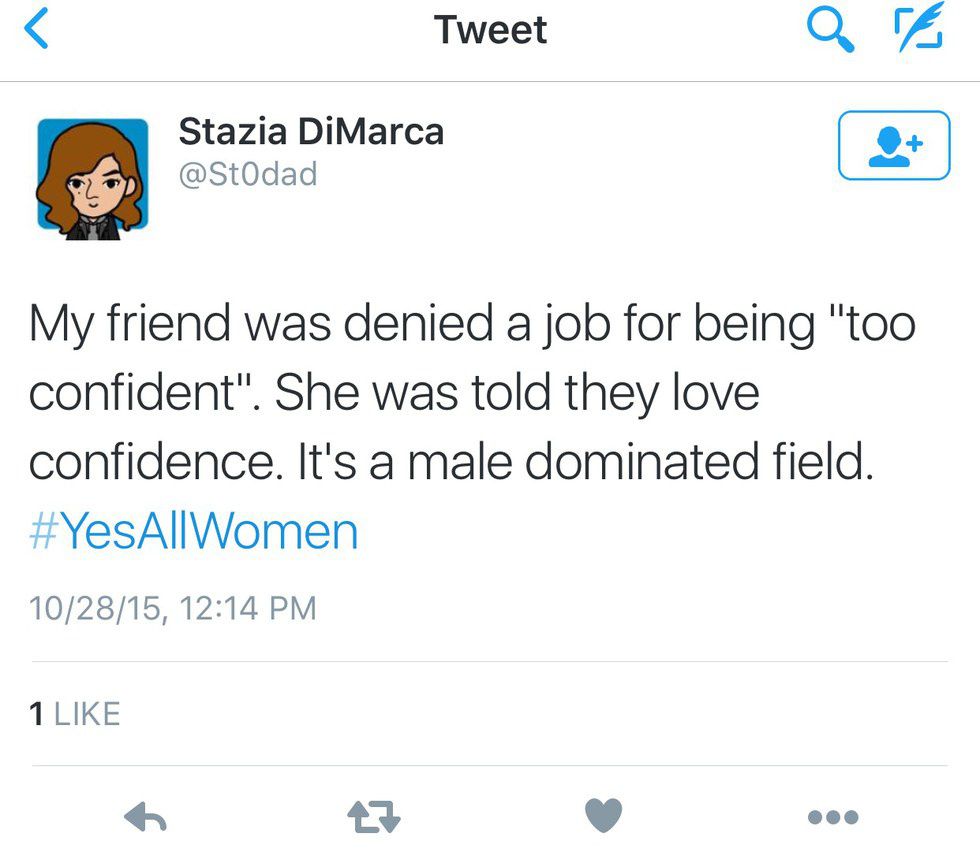The height and width of the screenshot is (852, 980).
Task: Retweet this post with the retweet arrows icon
Action: point(374,816)
